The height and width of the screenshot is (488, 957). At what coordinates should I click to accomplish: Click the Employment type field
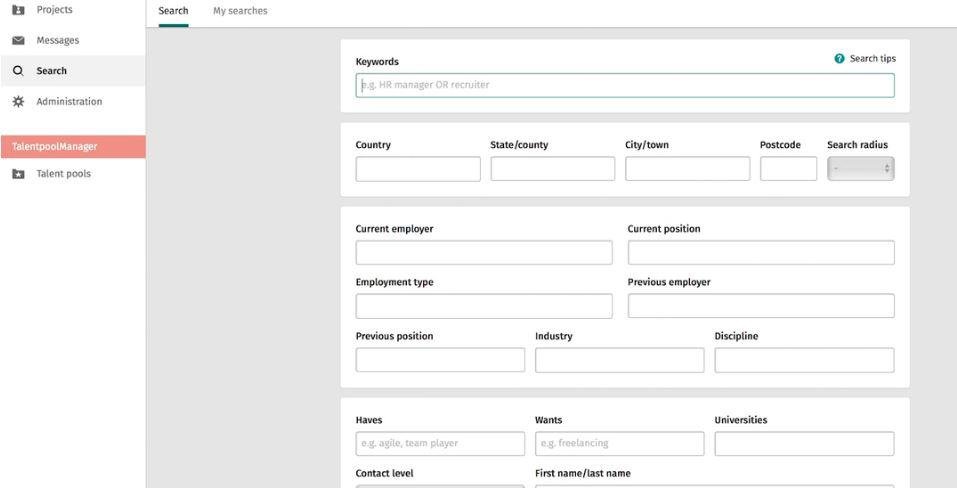(x=484, y=306)
